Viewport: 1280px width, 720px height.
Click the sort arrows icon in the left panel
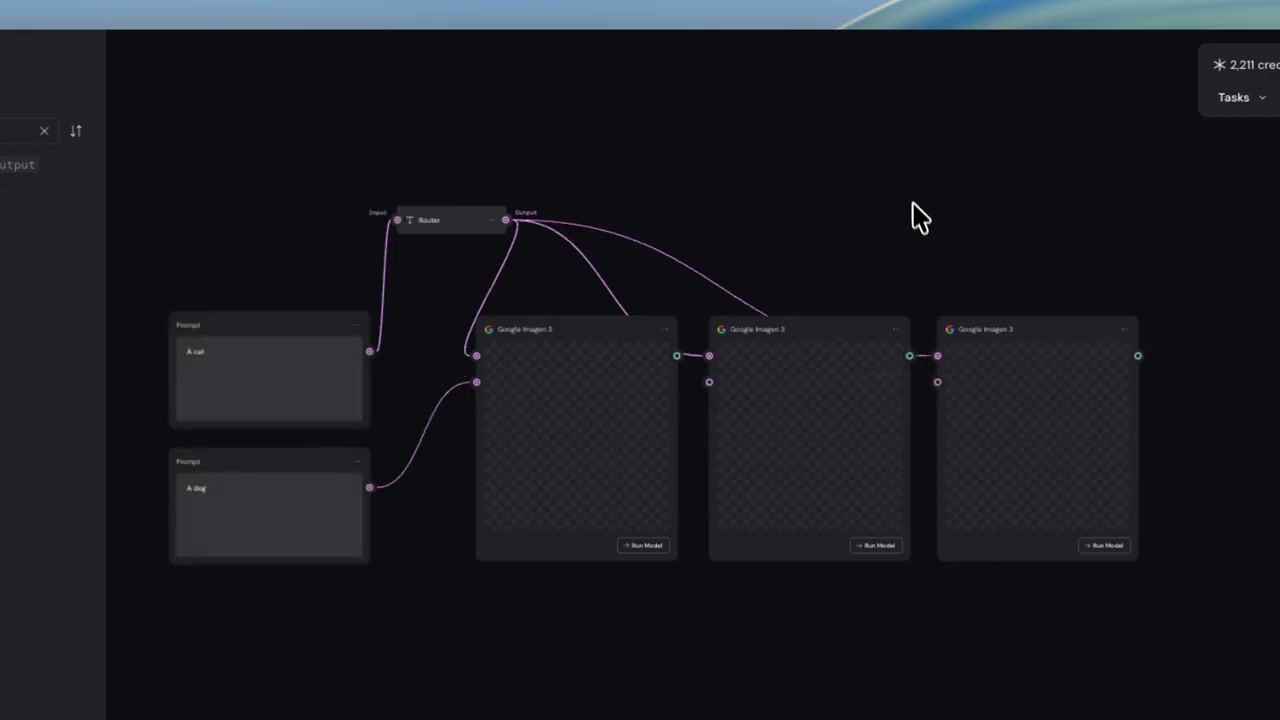[x=76, y=131]
